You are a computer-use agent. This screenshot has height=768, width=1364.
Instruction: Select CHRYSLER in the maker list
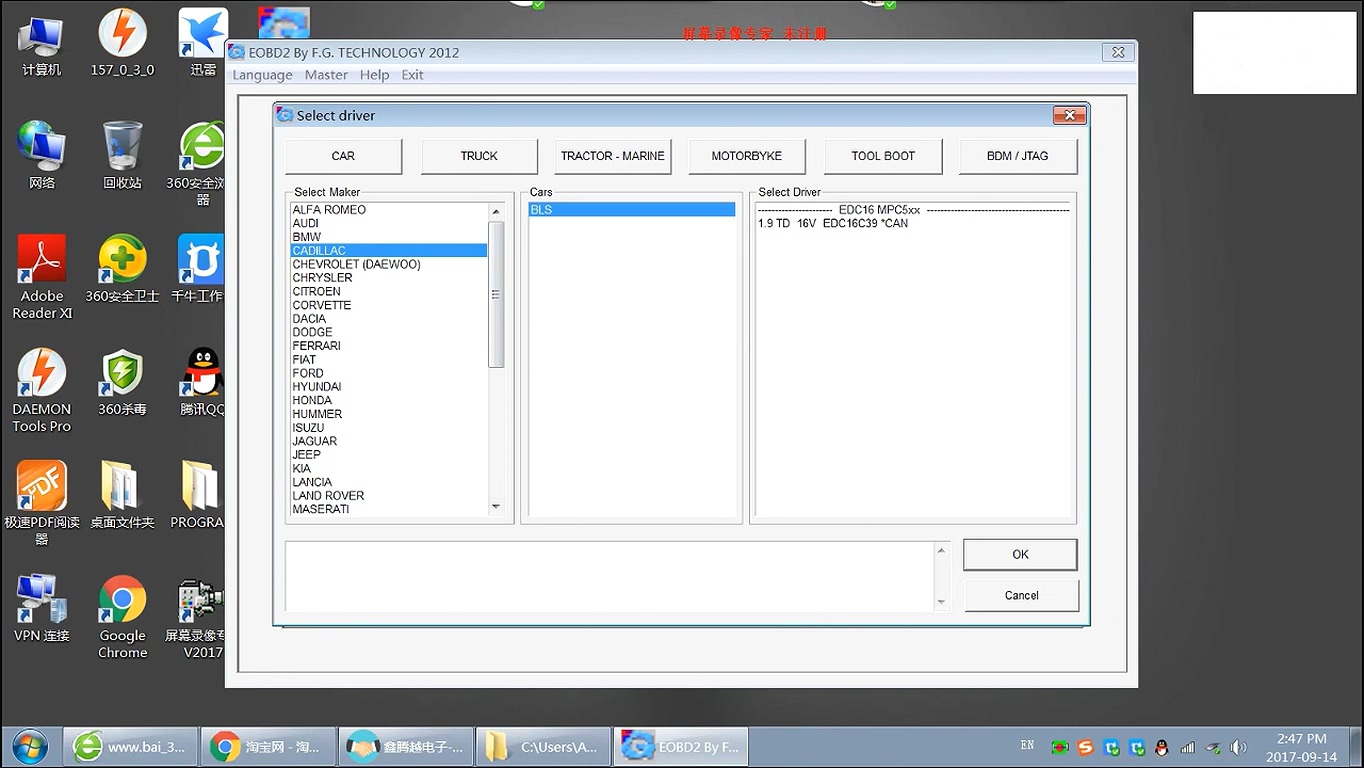(389, 278)
